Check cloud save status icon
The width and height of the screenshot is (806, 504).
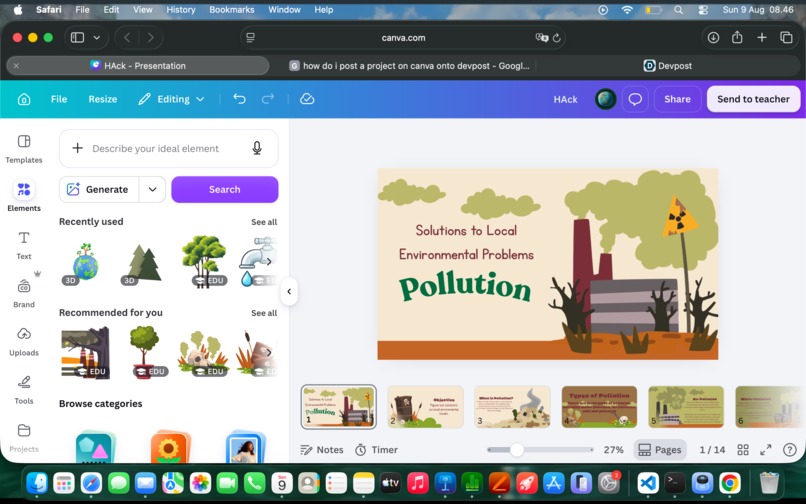pos(307,99)
